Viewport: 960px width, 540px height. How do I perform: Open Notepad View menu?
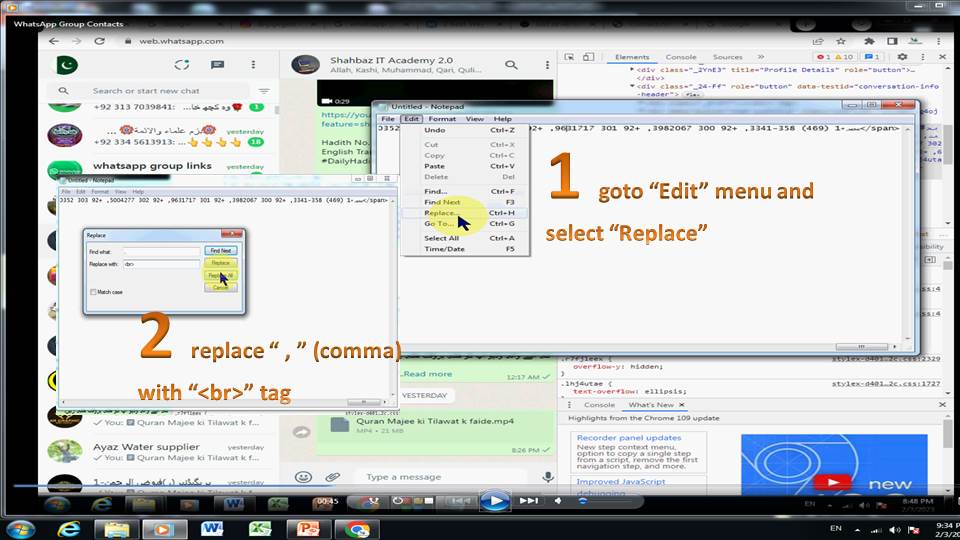pos(474,119)
